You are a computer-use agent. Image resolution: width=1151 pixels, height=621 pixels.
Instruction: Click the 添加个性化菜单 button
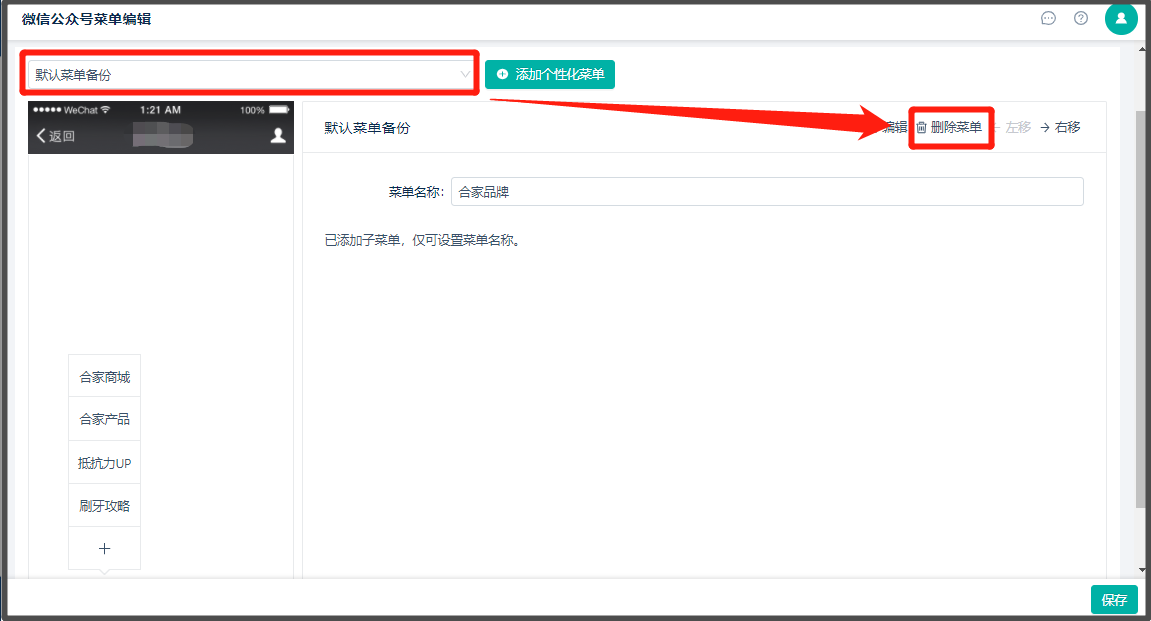coord(550,74)
